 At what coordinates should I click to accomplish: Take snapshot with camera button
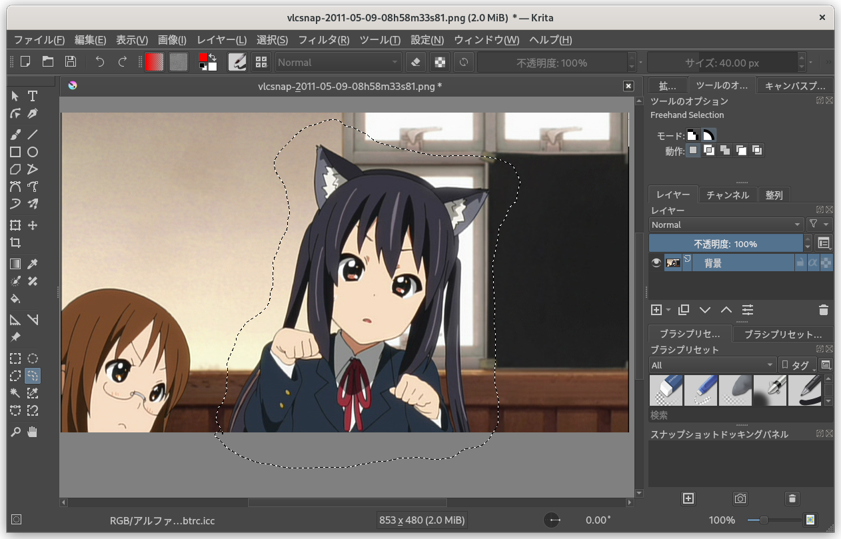(x=740, y=499)
